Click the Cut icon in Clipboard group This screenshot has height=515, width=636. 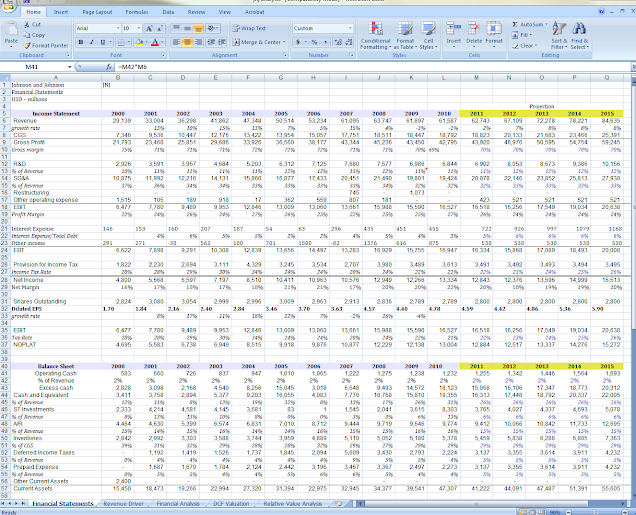point(25,24)
